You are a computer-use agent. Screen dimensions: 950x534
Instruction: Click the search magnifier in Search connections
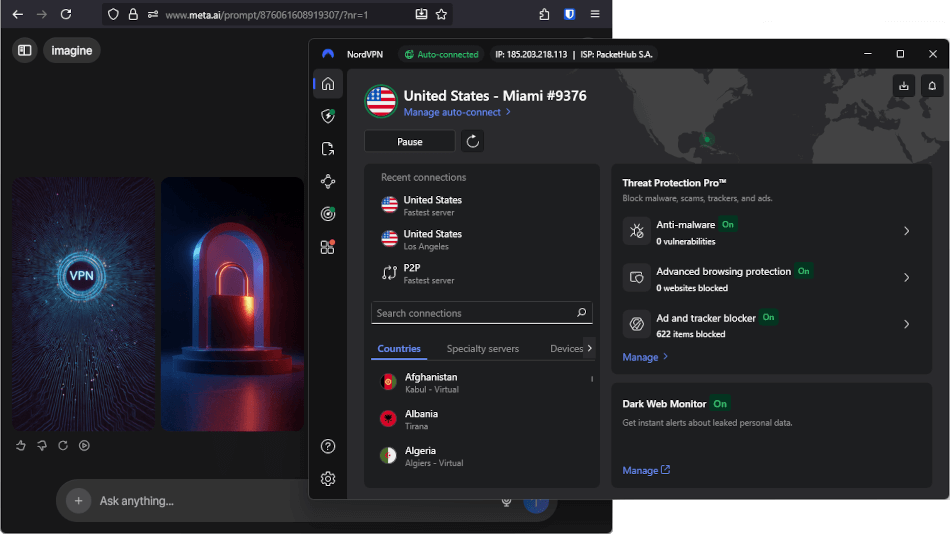582,313
